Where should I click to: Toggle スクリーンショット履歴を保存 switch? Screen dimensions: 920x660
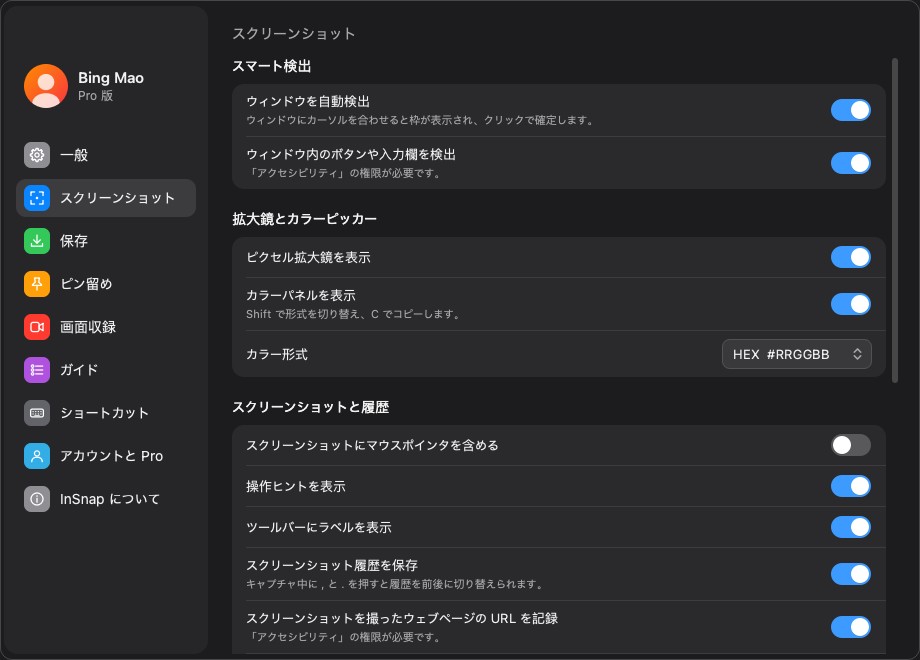[850, 574]
